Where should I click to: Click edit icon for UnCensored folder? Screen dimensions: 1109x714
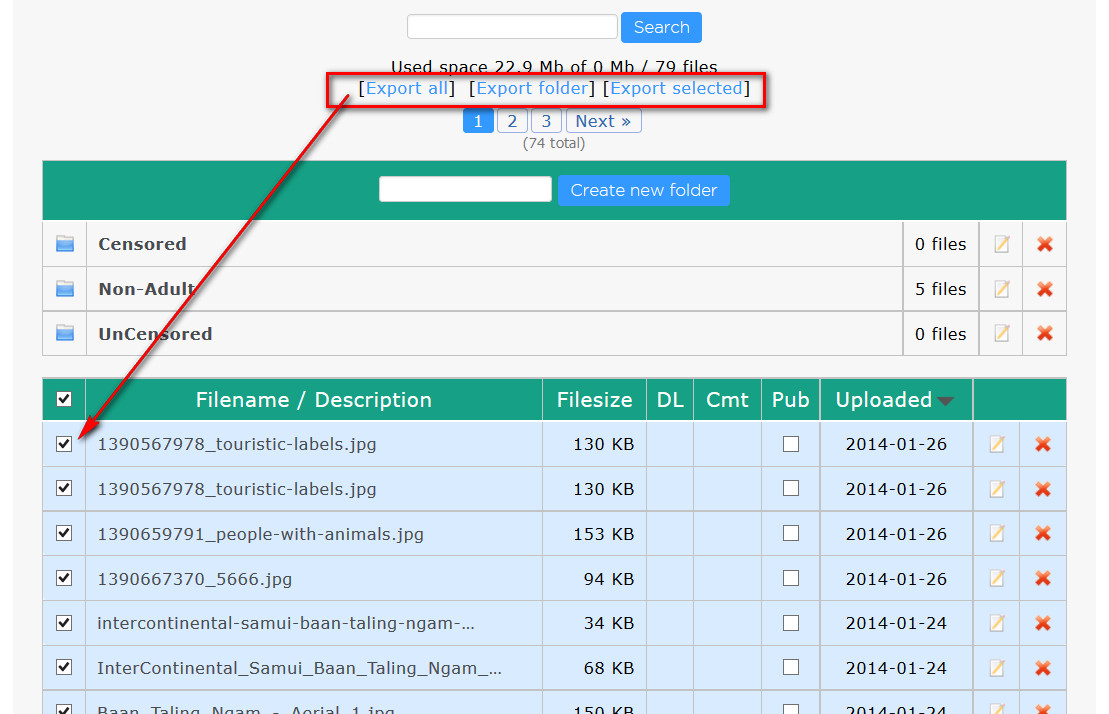point(1001,334)
